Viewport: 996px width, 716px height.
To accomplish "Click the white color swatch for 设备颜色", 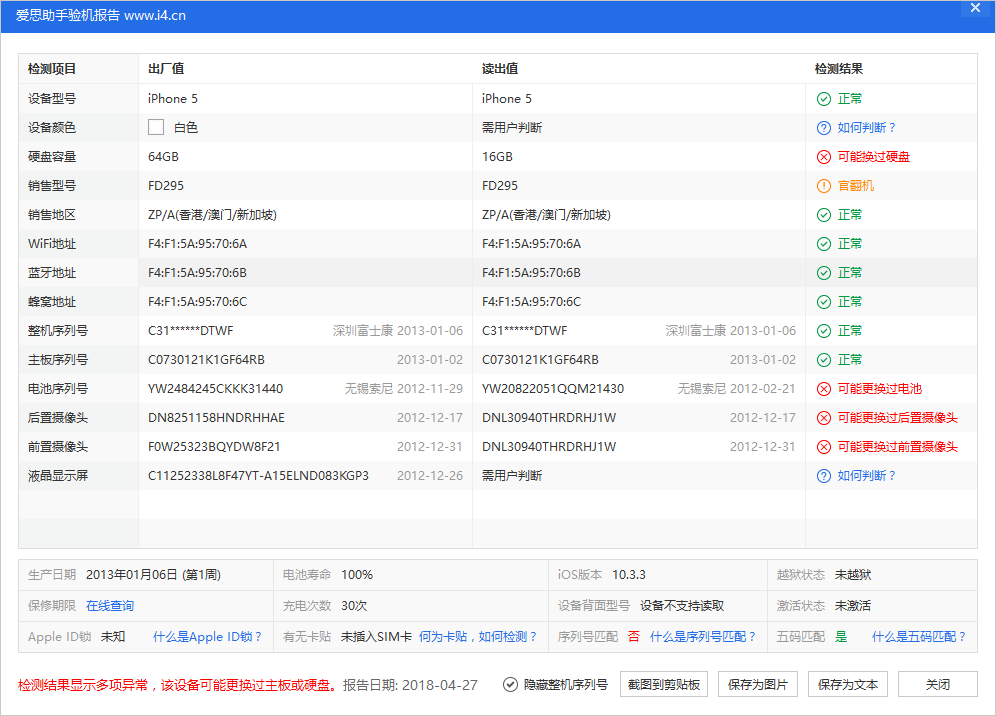I will (x=155, y=127).
